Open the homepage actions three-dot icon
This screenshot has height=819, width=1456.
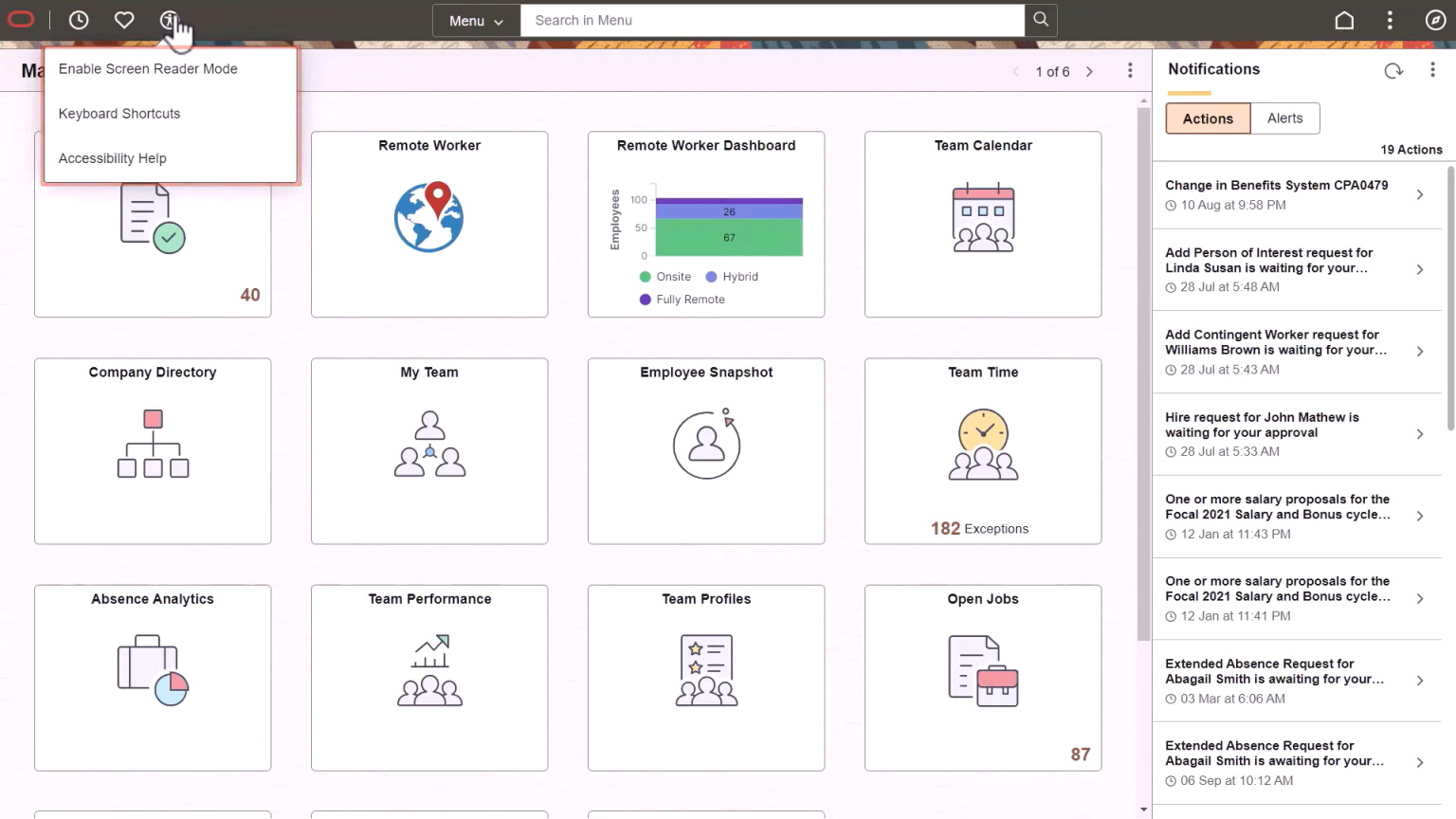[x=1130, y=71]
